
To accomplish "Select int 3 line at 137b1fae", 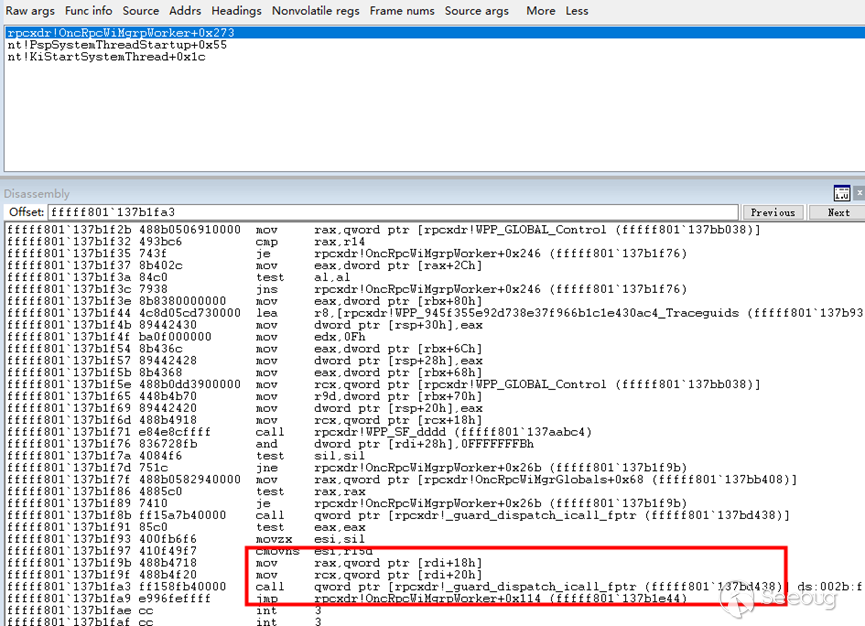I will pos(164,611).
